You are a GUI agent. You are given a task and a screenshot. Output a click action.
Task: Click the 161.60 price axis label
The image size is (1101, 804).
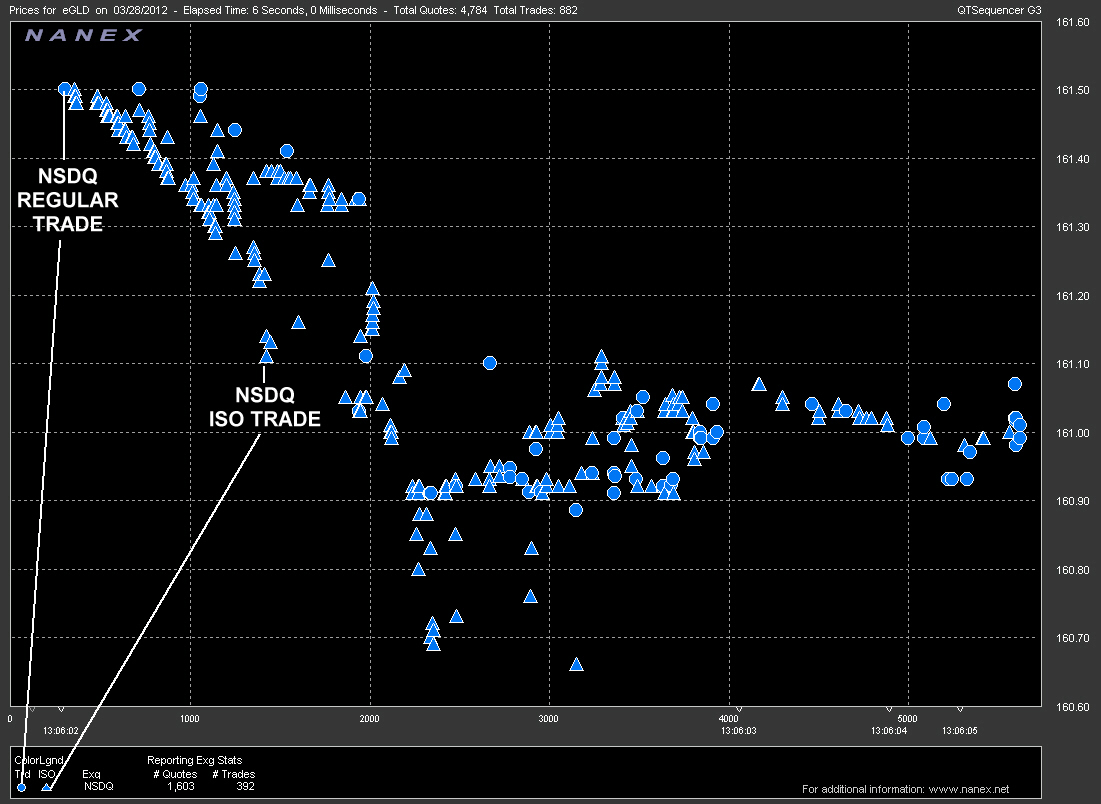coord(1072,22)
